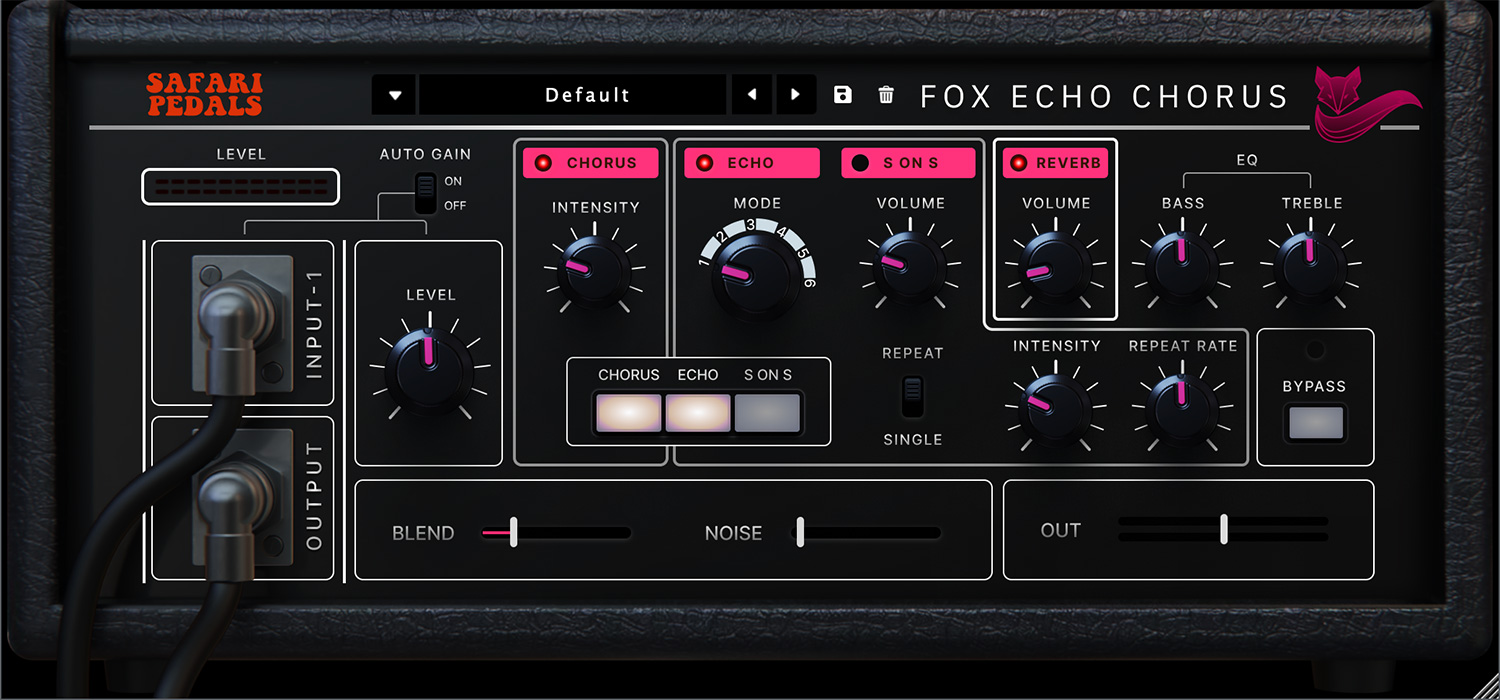Click the bypass indicator LED
The image size is (1500, 700).
(x=1315, y=350)
